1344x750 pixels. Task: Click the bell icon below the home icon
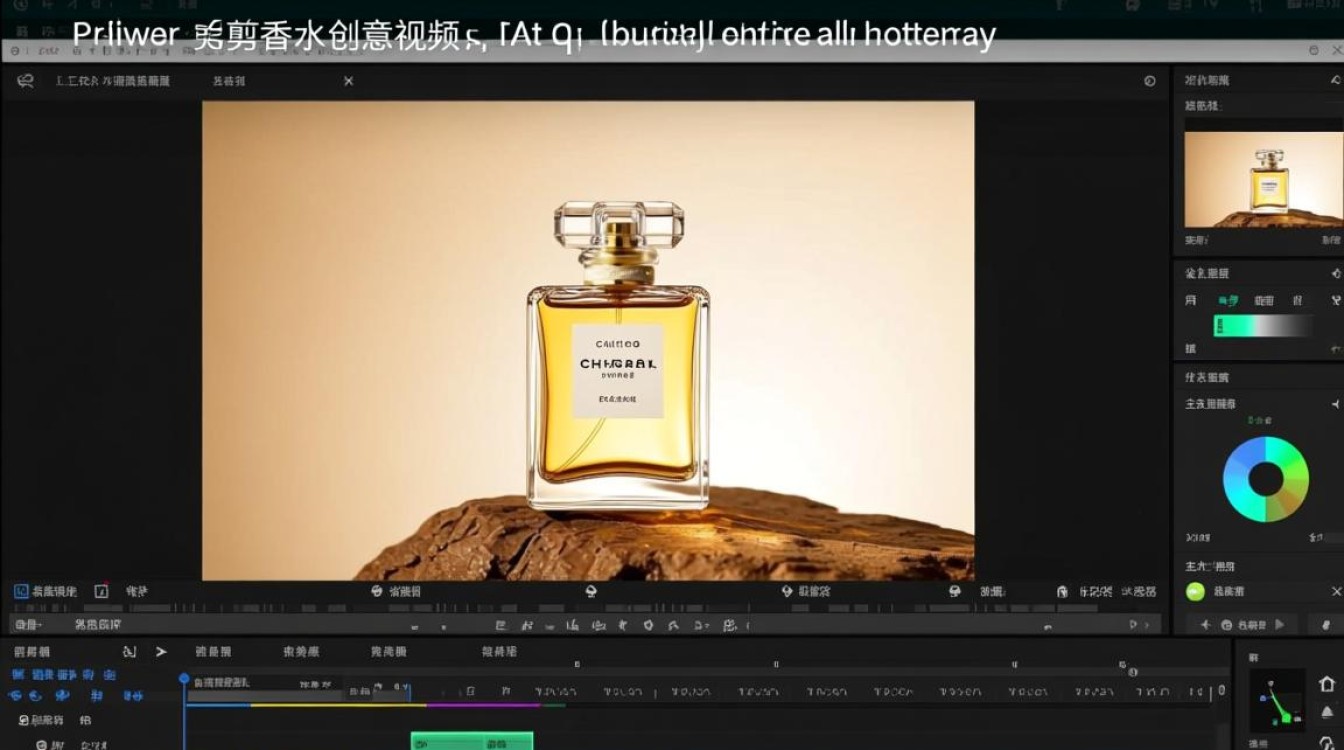[x=1328, y=712]
